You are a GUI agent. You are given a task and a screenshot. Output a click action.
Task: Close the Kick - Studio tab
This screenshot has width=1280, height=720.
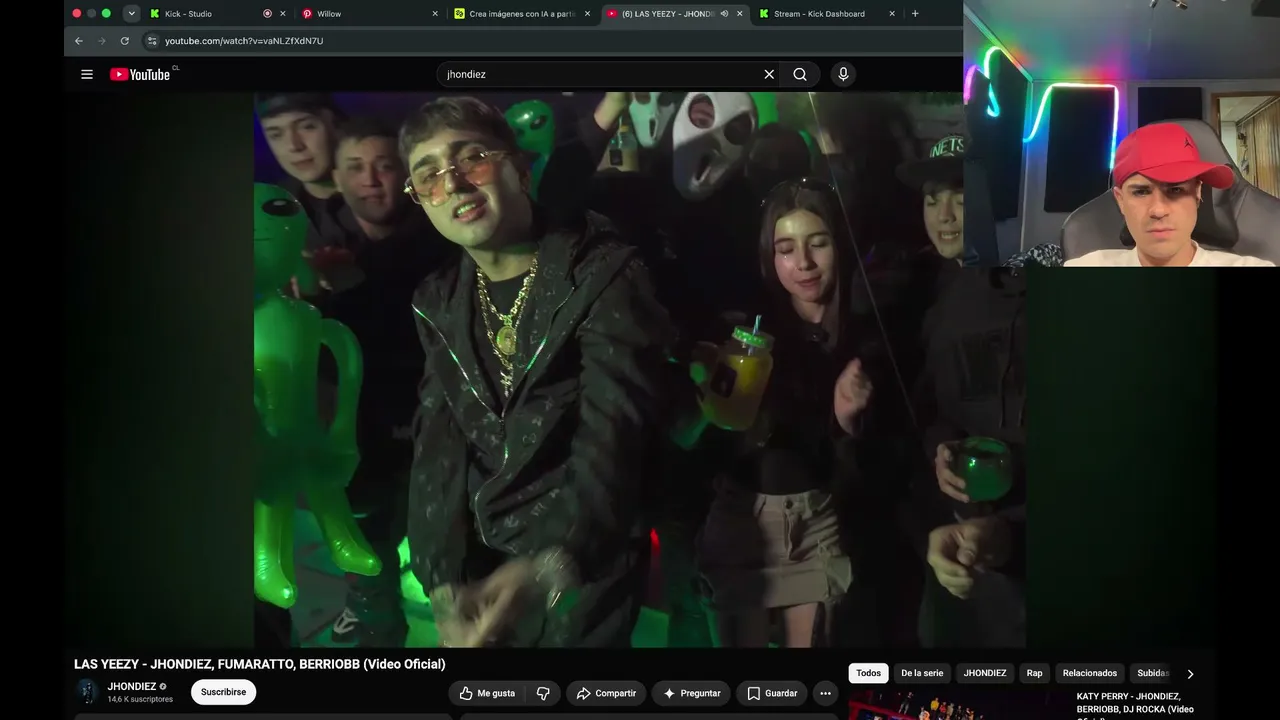[x=283, y=14]
